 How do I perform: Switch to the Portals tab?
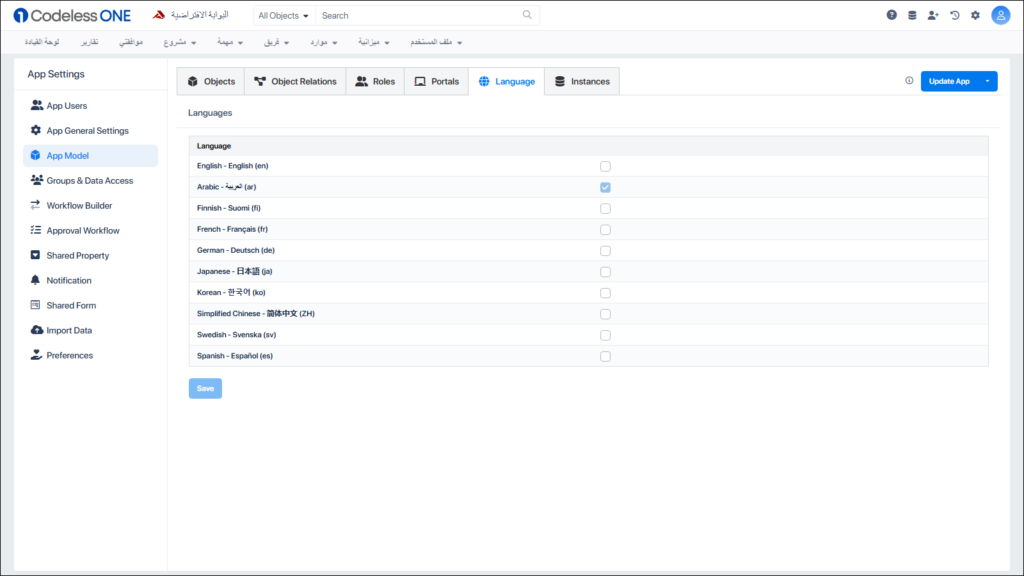pos(436,82)
